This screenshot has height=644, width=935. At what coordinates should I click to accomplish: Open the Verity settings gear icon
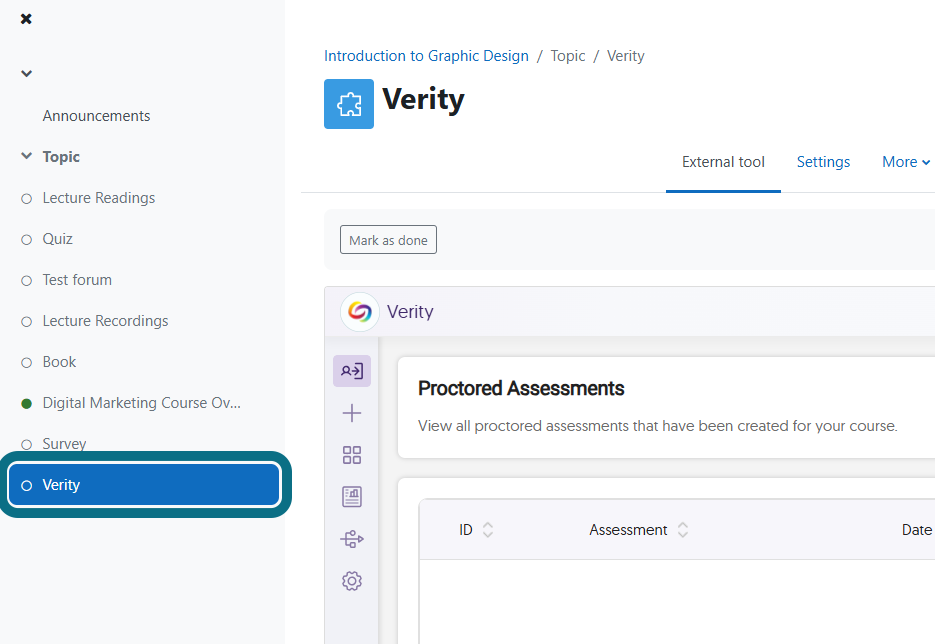pyautogui.click(x=352, y=581)
